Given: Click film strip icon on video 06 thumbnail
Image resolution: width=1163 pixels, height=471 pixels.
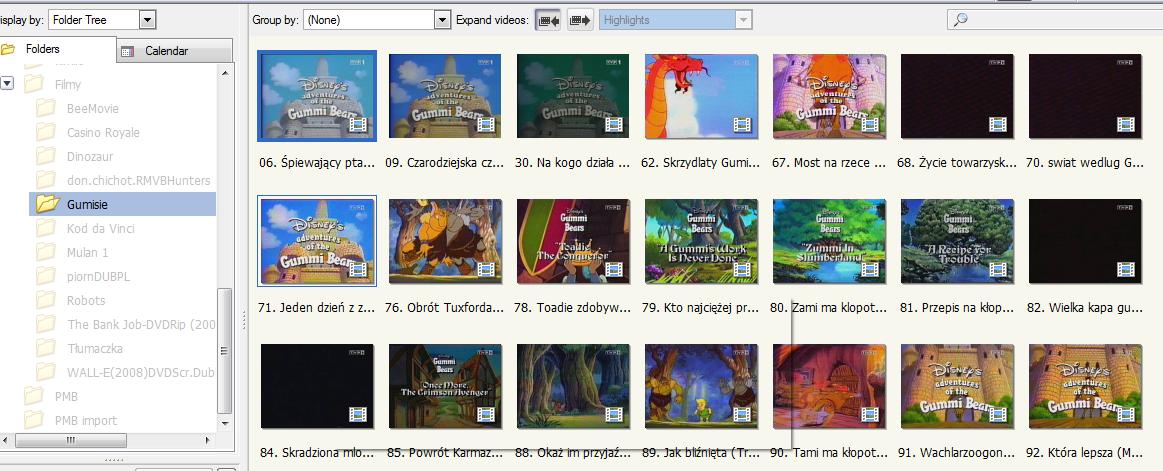Looking at the screenshot, I should (358, 124).
